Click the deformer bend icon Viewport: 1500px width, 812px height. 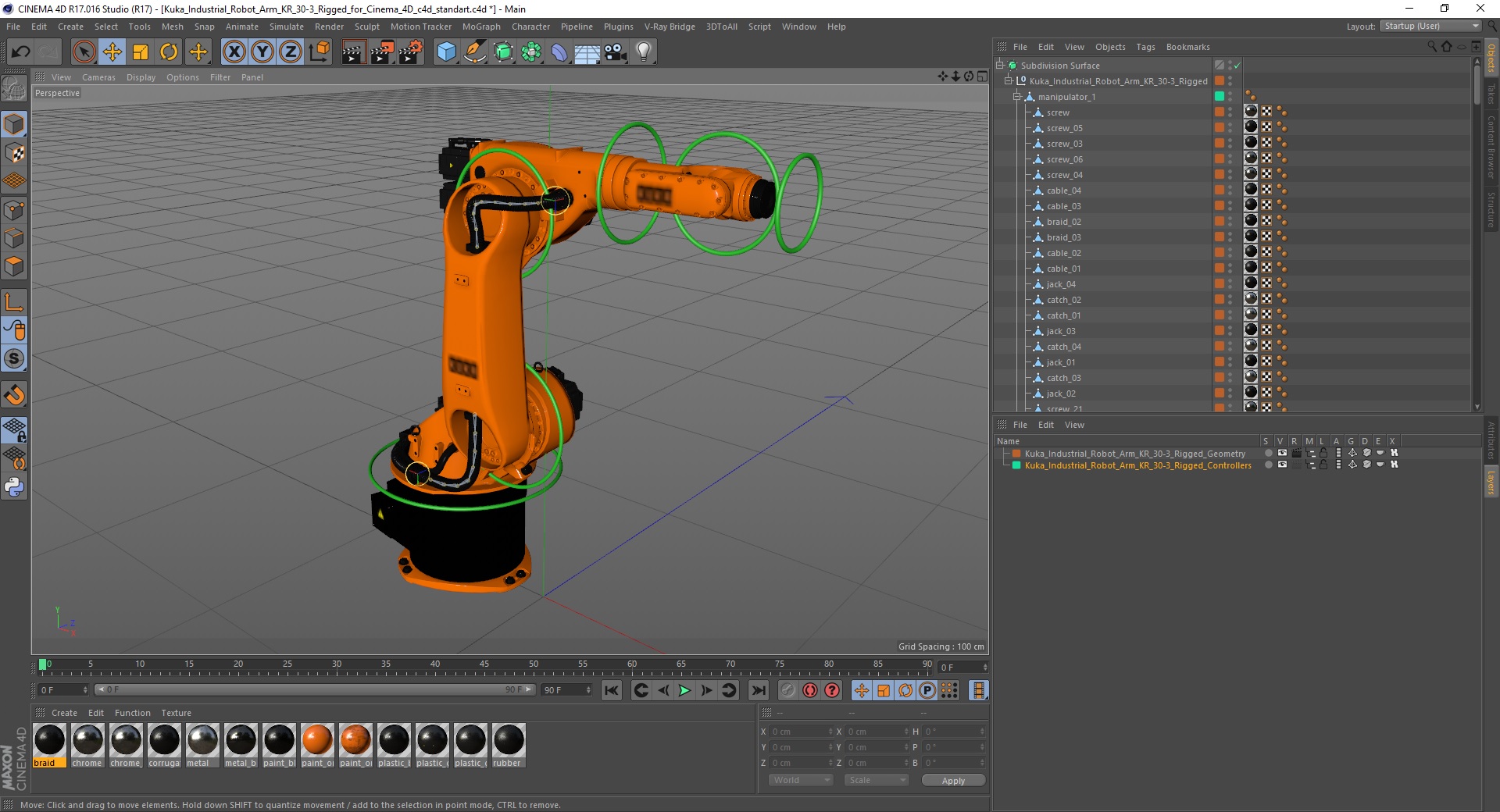559,52
